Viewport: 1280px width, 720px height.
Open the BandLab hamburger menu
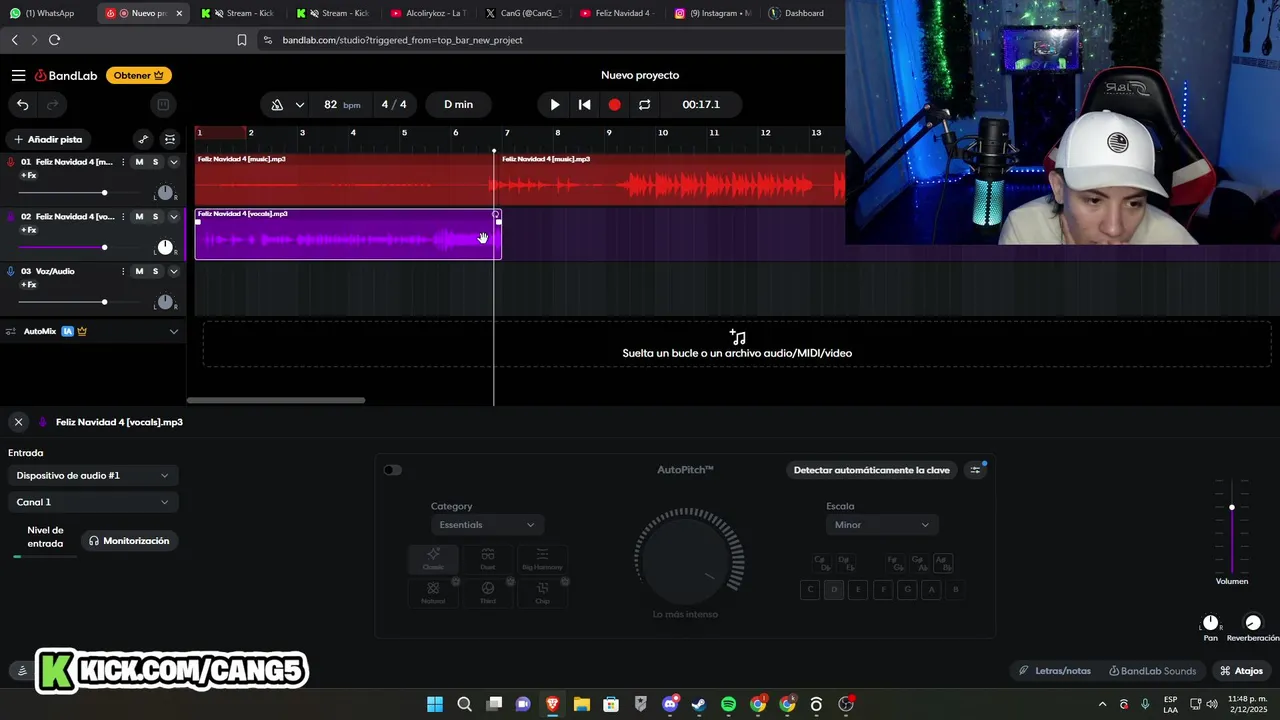pyautogui.click(x=18, y=75)
